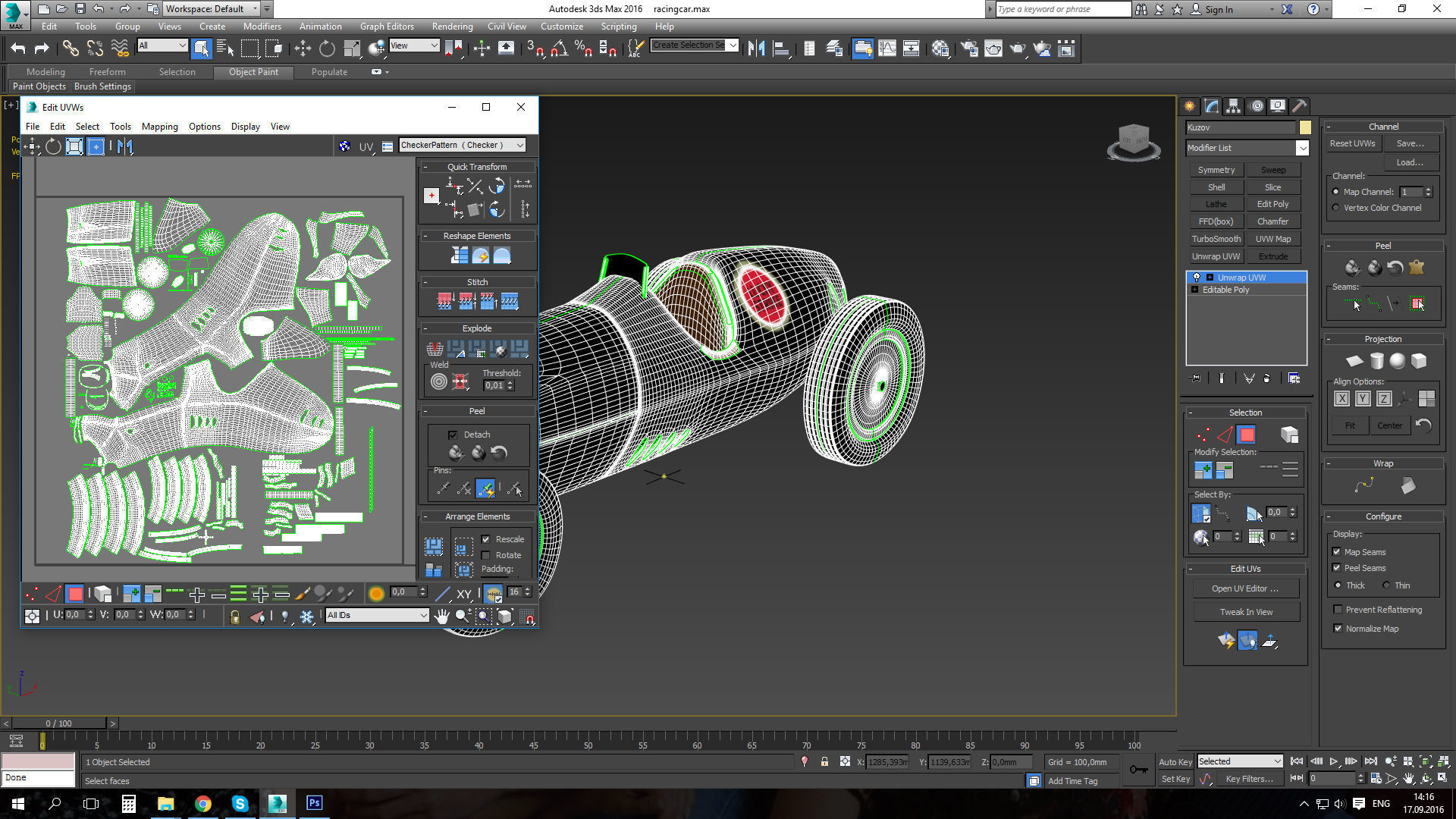Toggle the Map Seams checkbox

tap(1337, 552)
